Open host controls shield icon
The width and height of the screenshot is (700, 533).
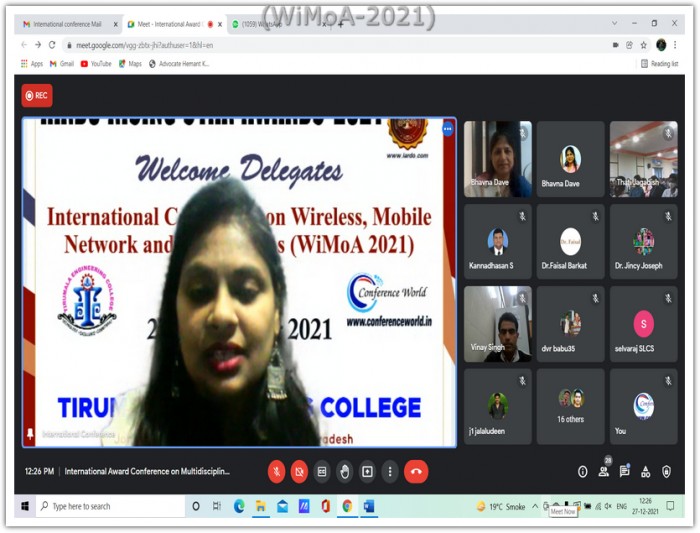click(666, 471)
